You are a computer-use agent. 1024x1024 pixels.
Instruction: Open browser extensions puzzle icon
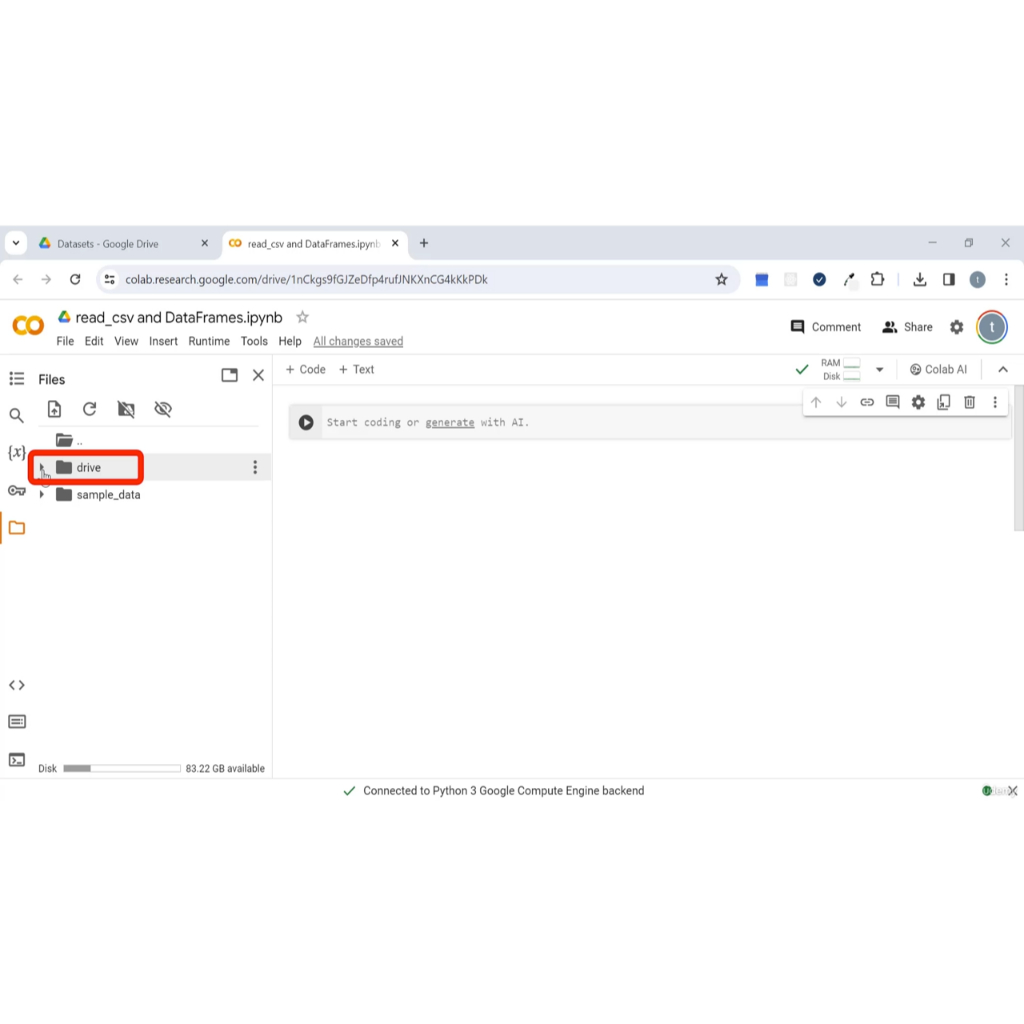(877, 280)
